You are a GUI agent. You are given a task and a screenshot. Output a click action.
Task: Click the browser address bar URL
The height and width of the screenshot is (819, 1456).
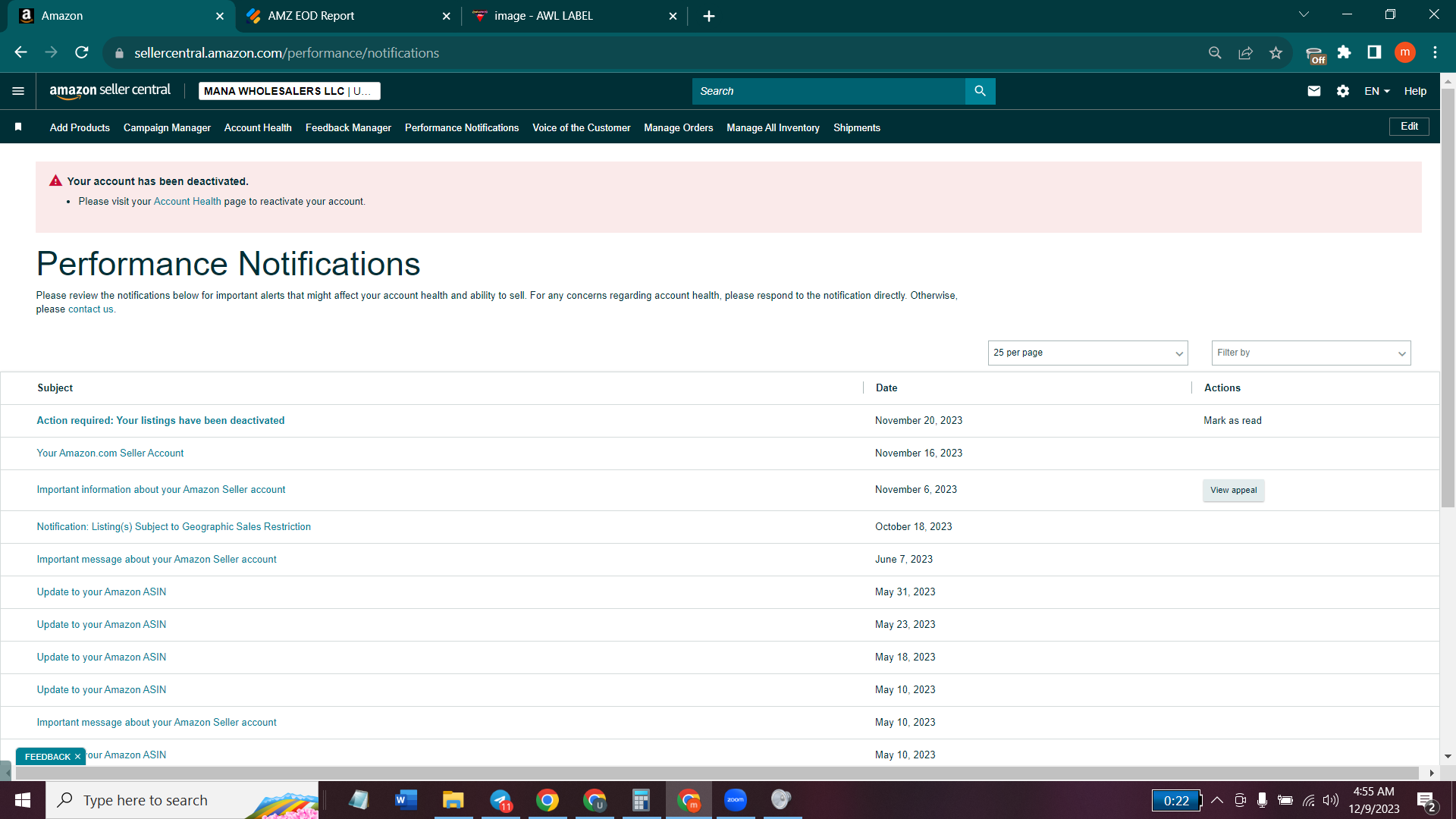(x=287, y=52)
